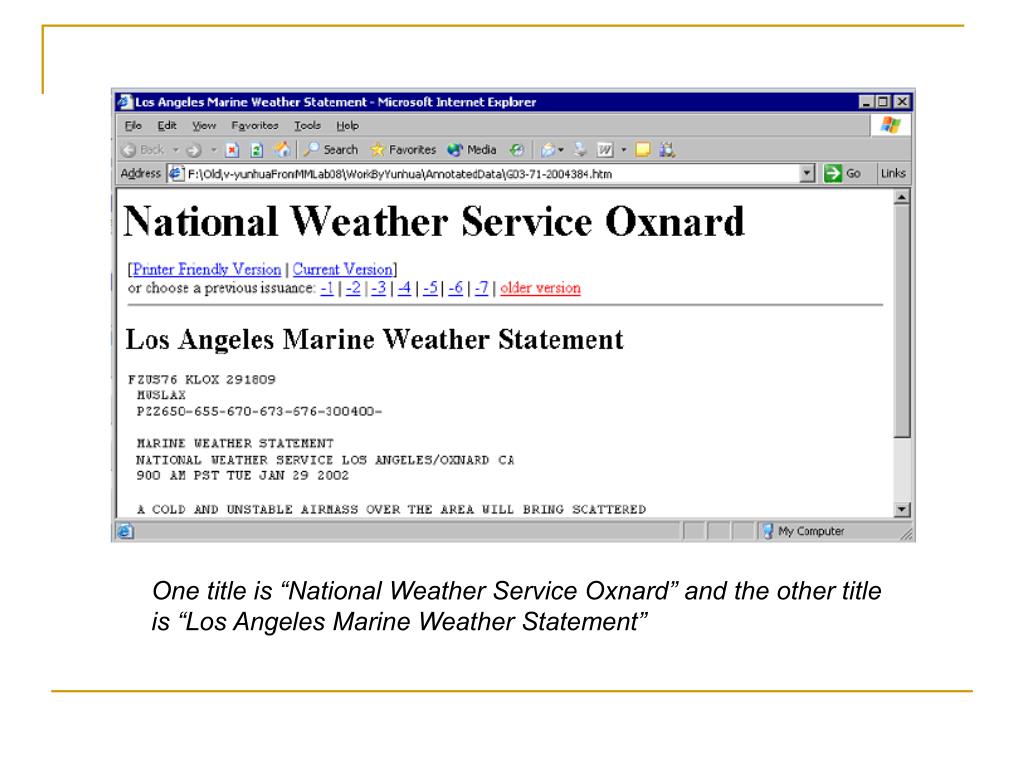Image resolution: width=1024 pixels, height=768 pixels.
Task: Open previous issuance -3 link
Action: point(379,288)
